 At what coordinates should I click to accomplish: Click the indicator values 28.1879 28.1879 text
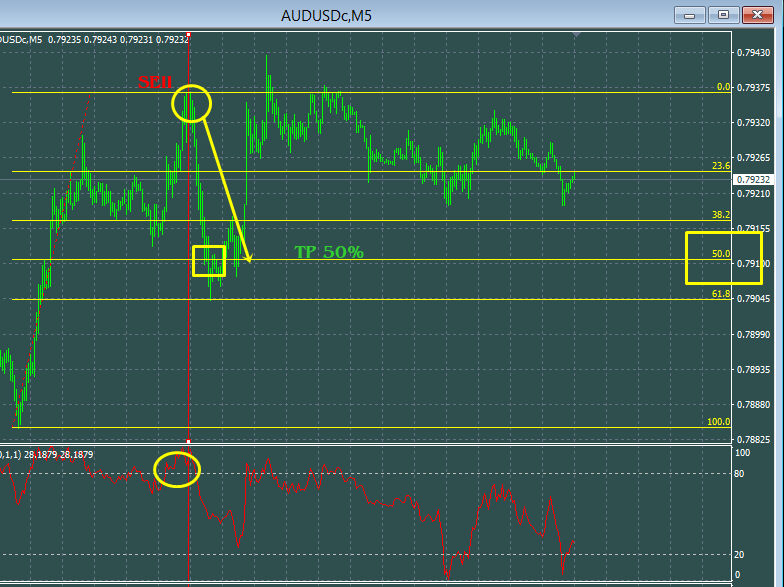(58, 454)
